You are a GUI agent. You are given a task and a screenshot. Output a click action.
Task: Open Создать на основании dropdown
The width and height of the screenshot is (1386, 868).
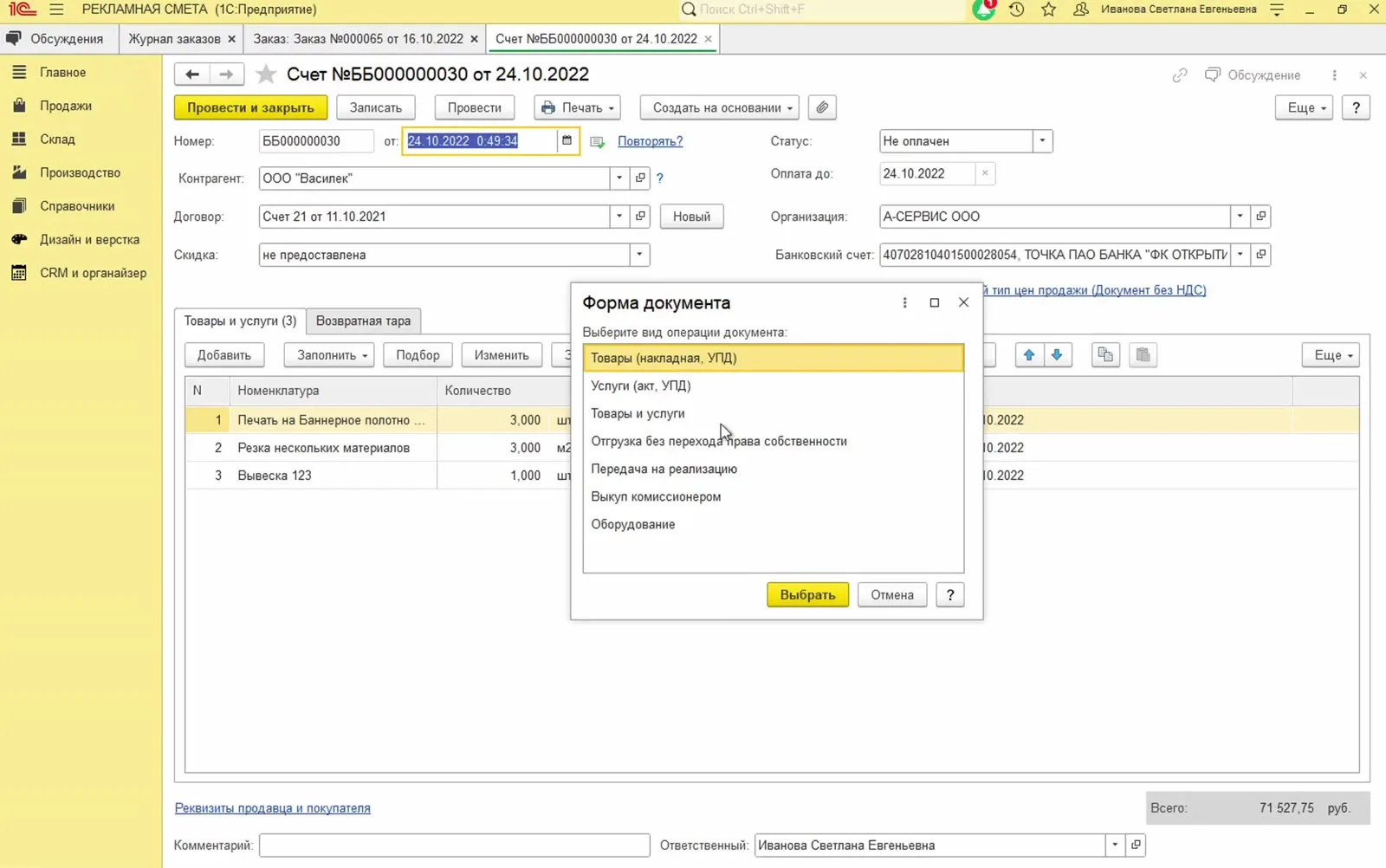(721, 107)
